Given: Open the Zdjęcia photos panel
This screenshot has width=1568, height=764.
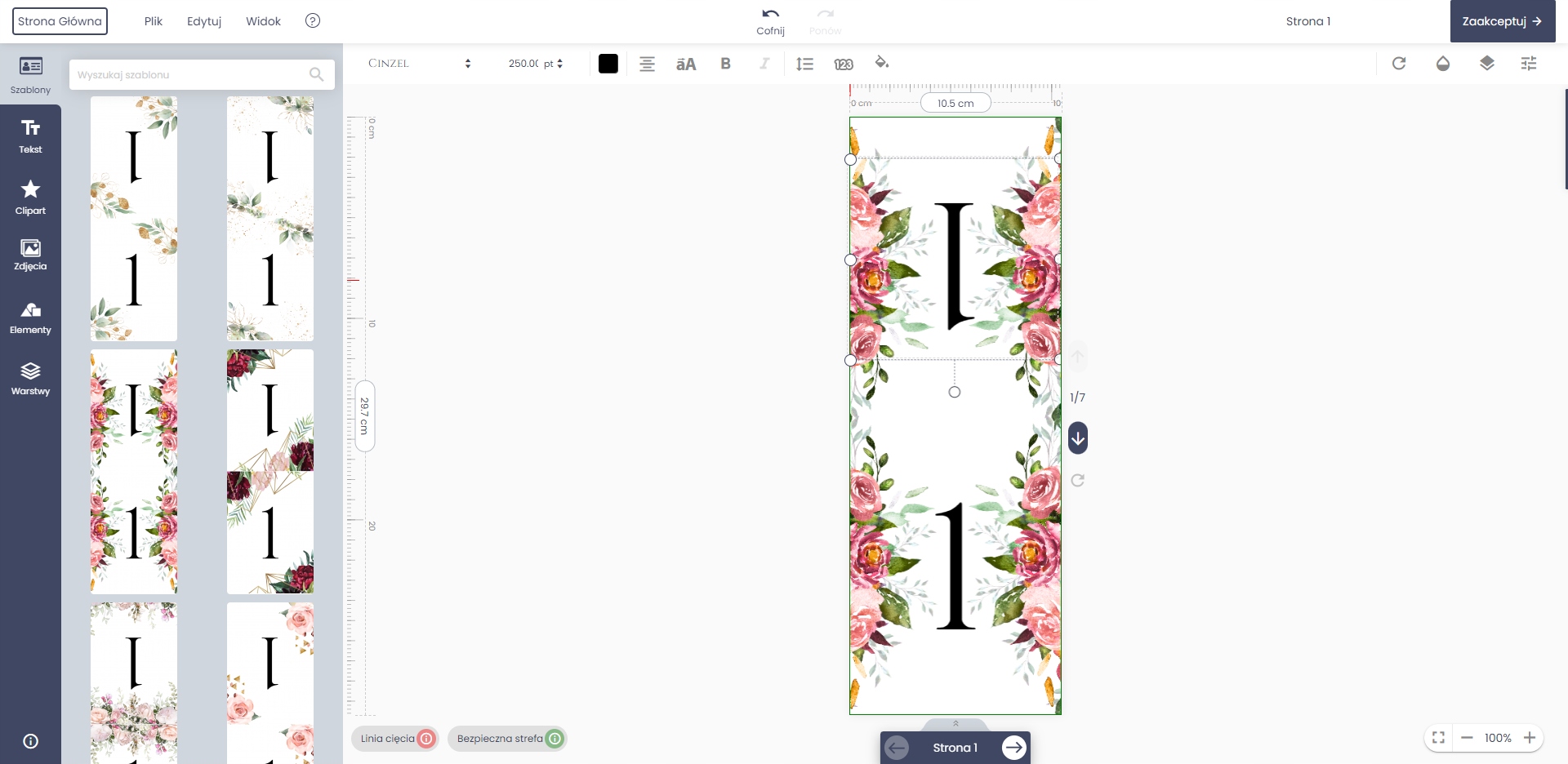Looking at the screenshot, I should (x=30, y=255).
